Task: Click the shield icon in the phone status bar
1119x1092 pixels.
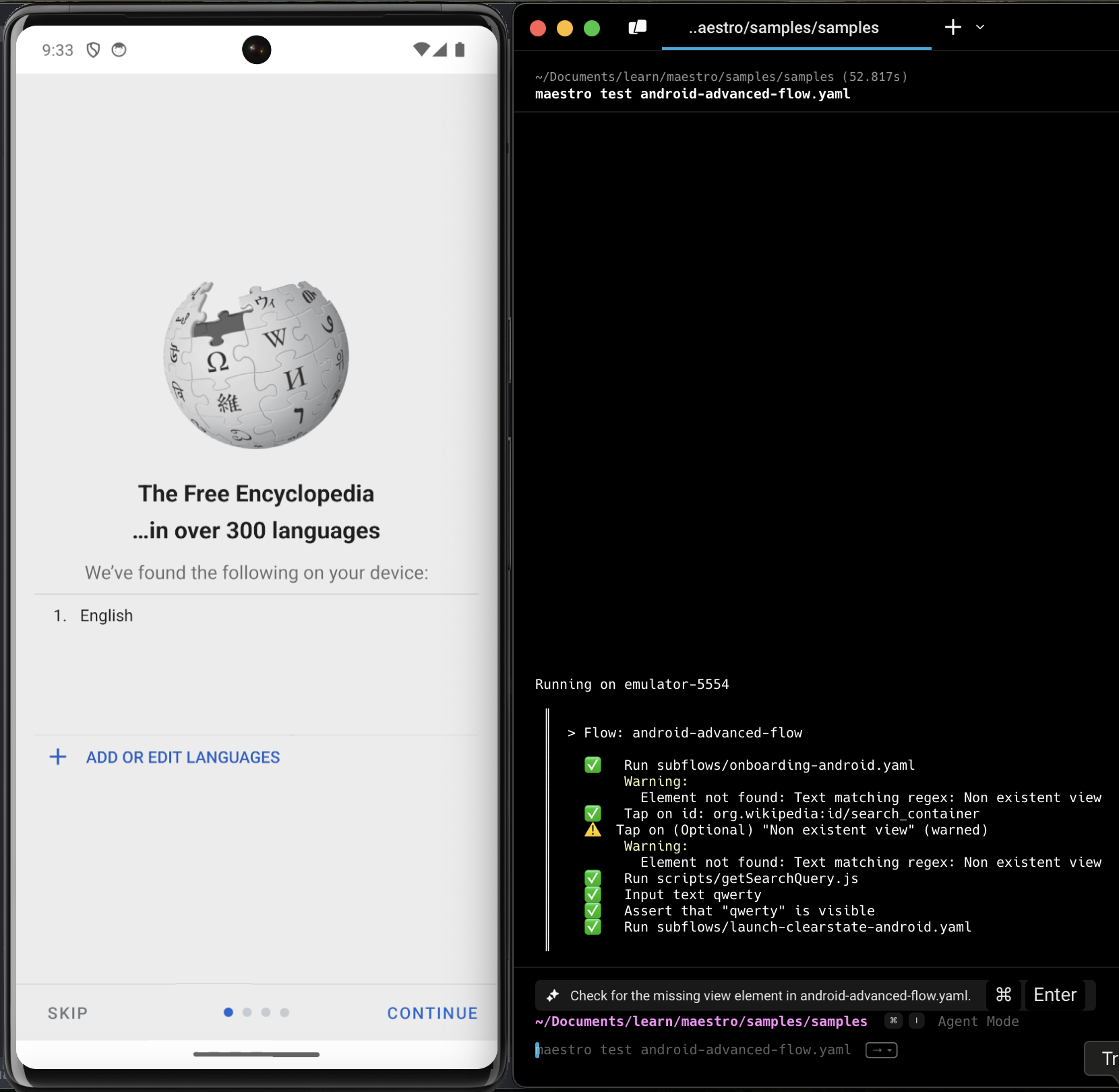Action: 94,49
